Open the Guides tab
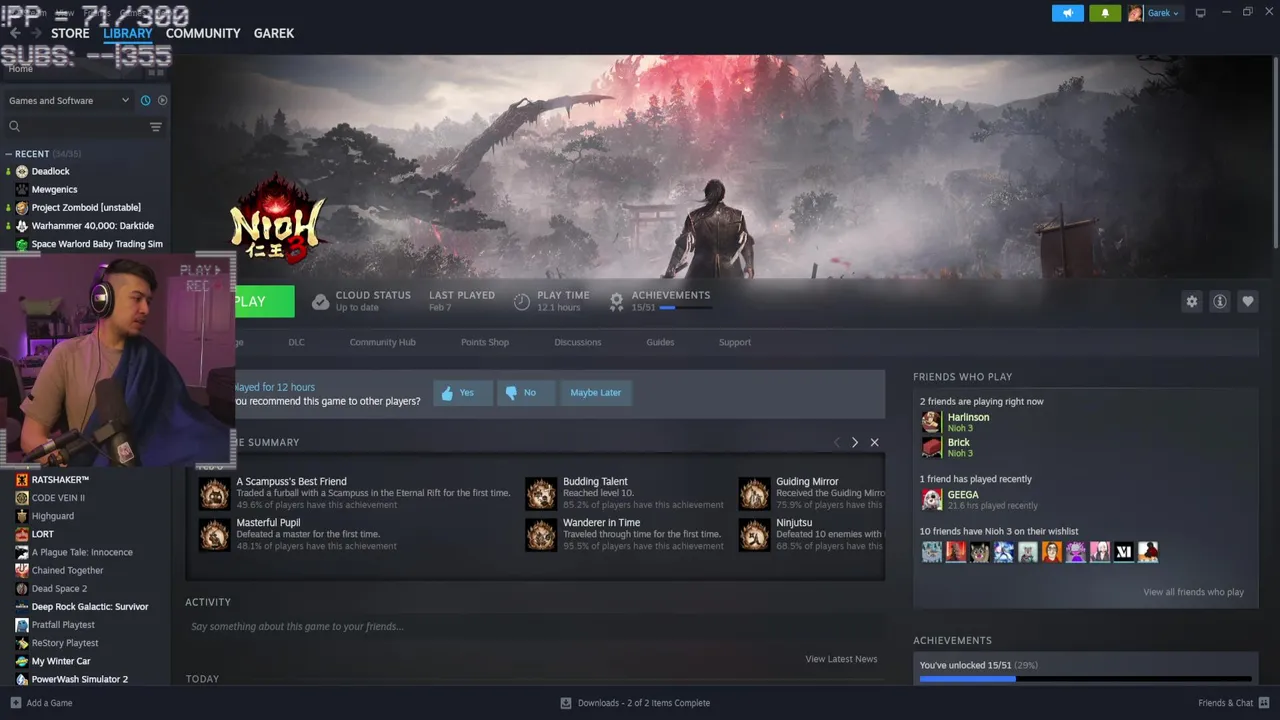 (x=660, y=342)
